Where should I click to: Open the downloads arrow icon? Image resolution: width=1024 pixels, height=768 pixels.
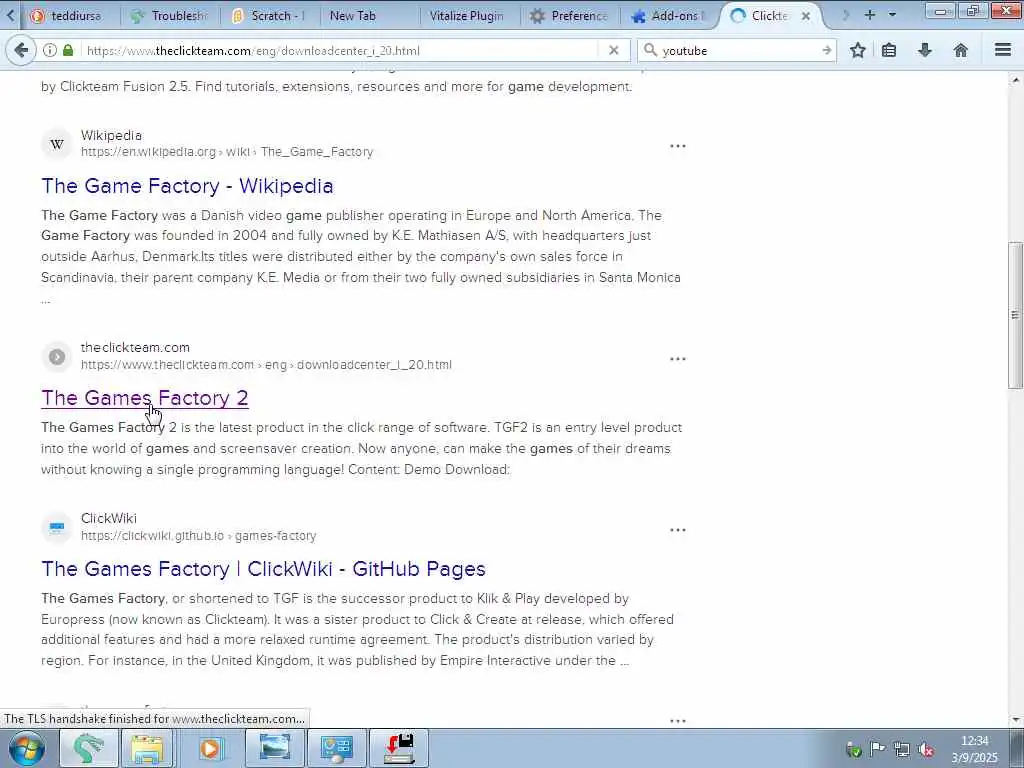click(x=925, y=50)
